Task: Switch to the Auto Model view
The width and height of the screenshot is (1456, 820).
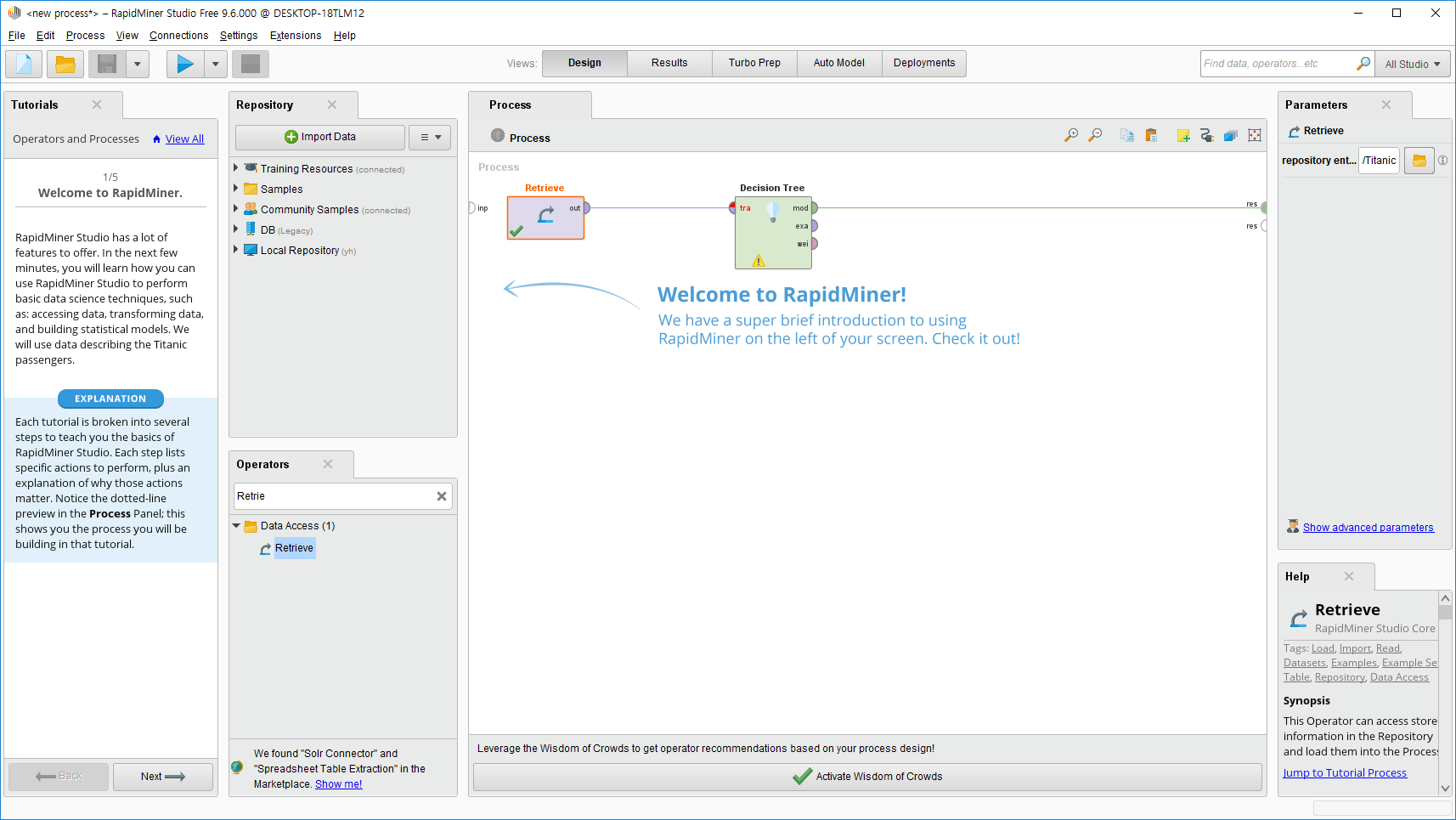Action: (839, 63)
